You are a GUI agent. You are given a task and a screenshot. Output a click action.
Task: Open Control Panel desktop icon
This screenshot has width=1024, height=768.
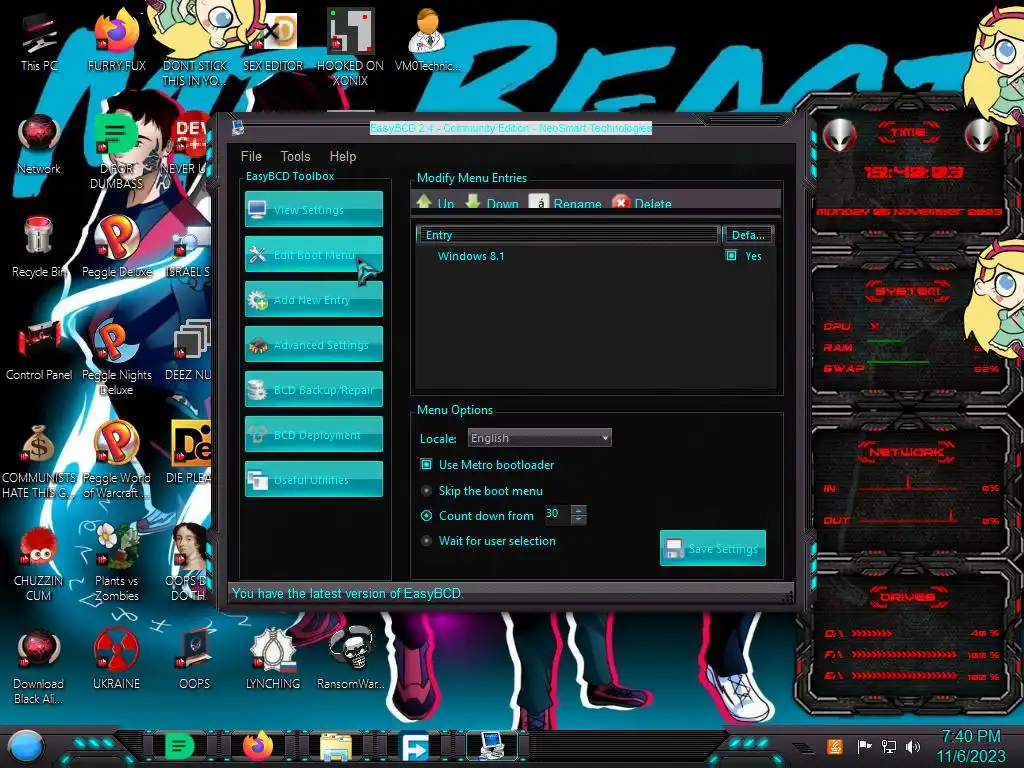pyautogui.click(x=39, y=351)
